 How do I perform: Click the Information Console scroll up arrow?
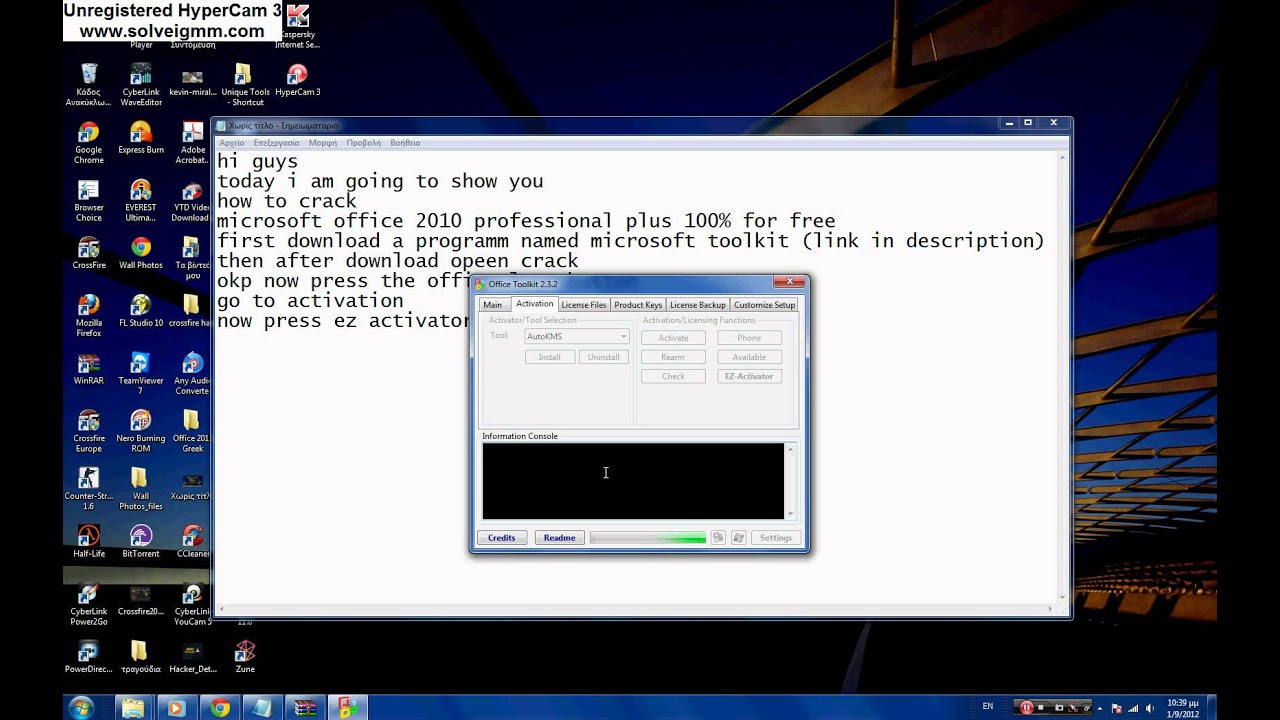coord(790,449)
